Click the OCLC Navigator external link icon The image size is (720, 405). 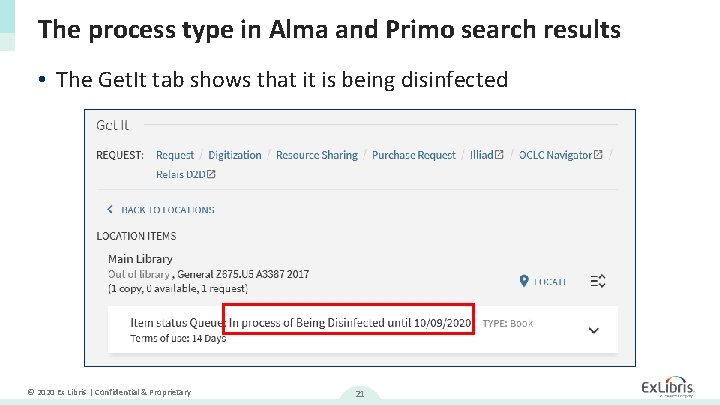(598, 155)
